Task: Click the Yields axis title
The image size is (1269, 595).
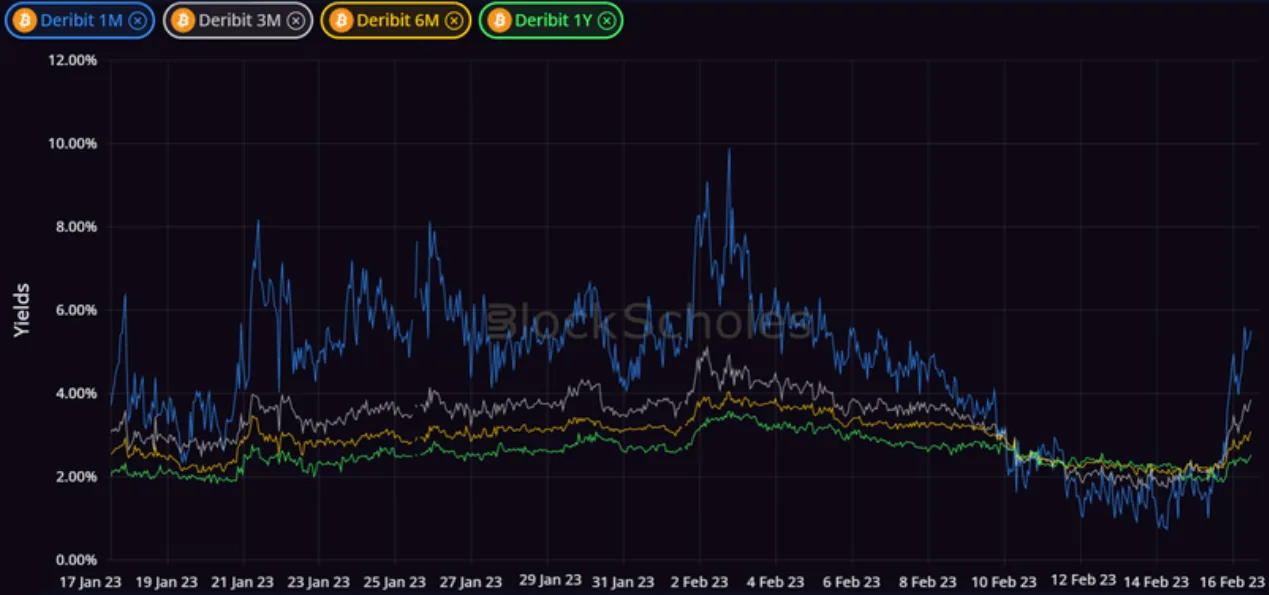Action: 22,310
